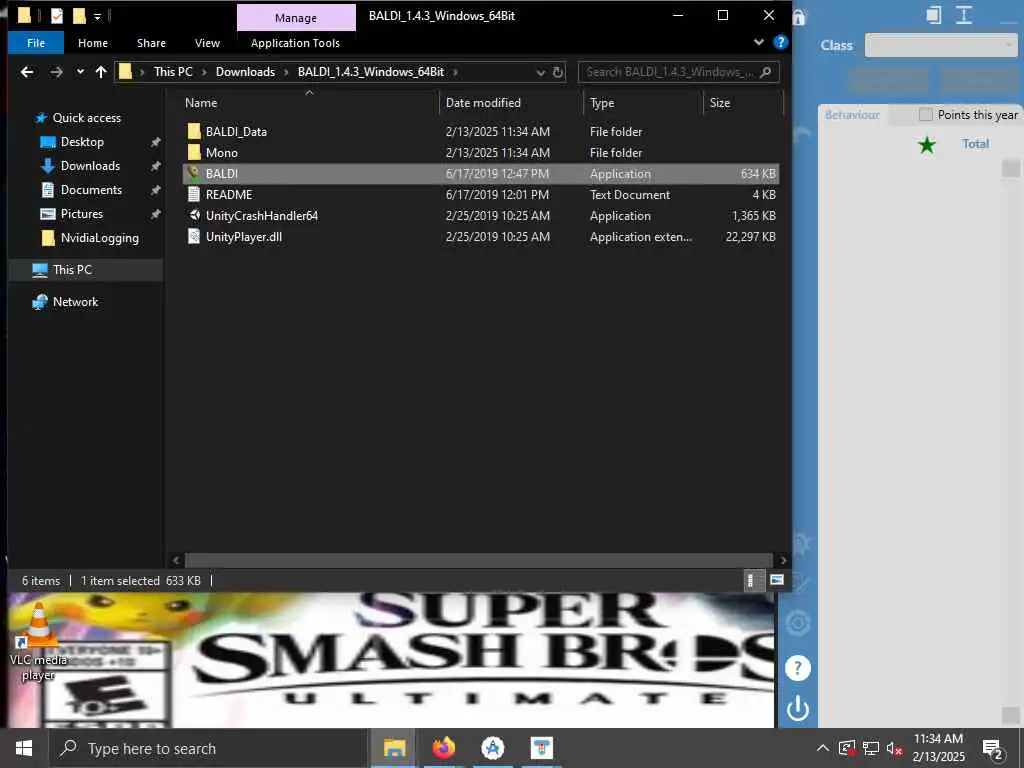Viewport: 1024px width, 768px height.
Task: Expand the ribbon with the chevron
Action: coord(758,42)
